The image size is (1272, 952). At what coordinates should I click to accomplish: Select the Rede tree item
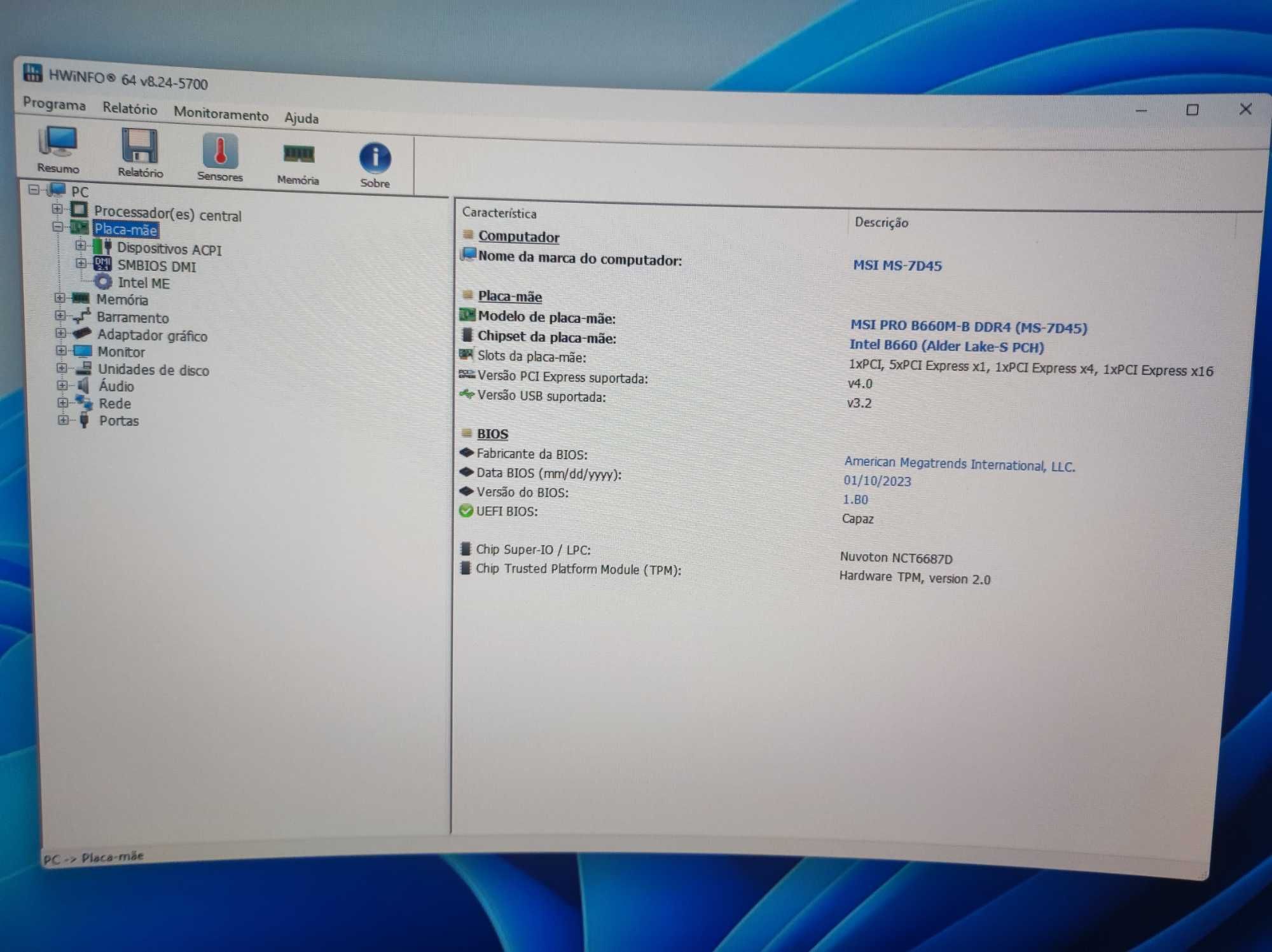pos(115,403)
